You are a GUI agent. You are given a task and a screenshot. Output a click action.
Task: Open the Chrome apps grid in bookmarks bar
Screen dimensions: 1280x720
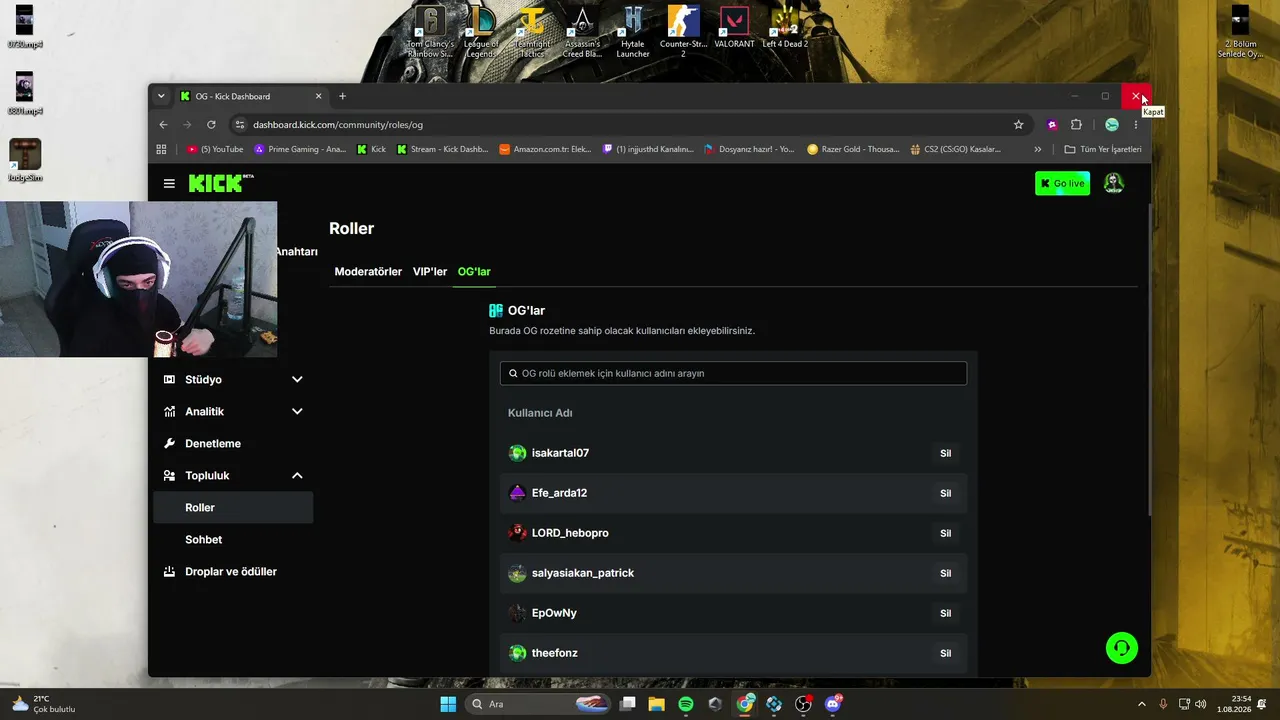pos(161,149)
